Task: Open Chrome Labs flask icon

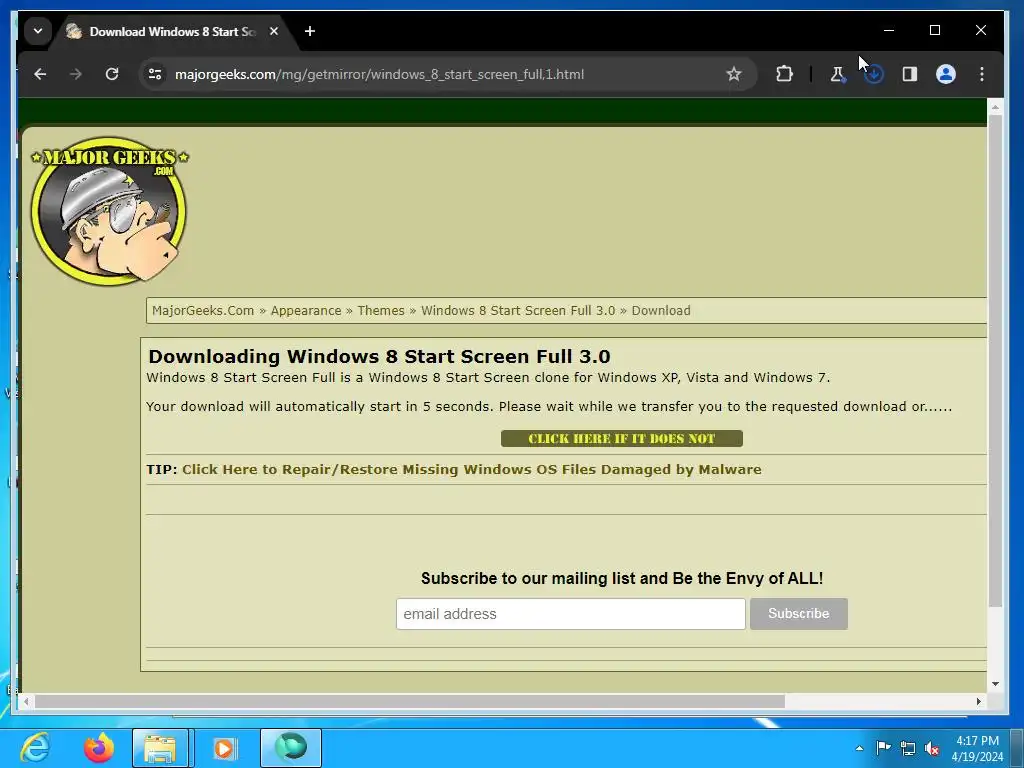Action: pos(837,74)
